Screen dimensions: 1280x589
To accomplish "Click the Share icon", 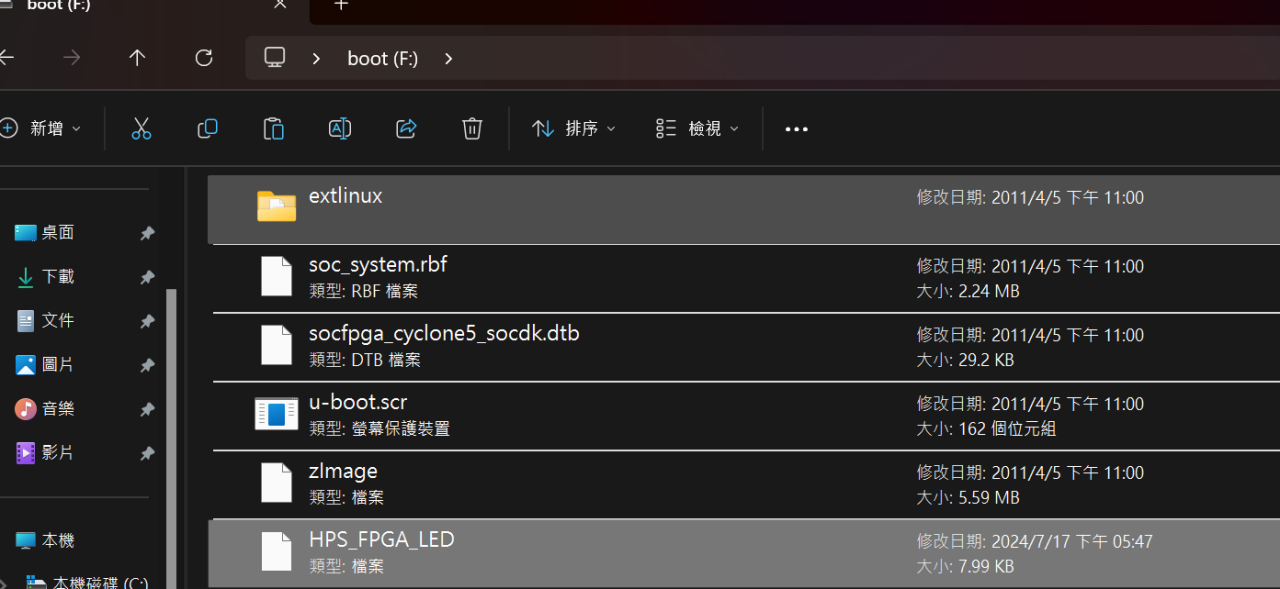I will [405, 128].
